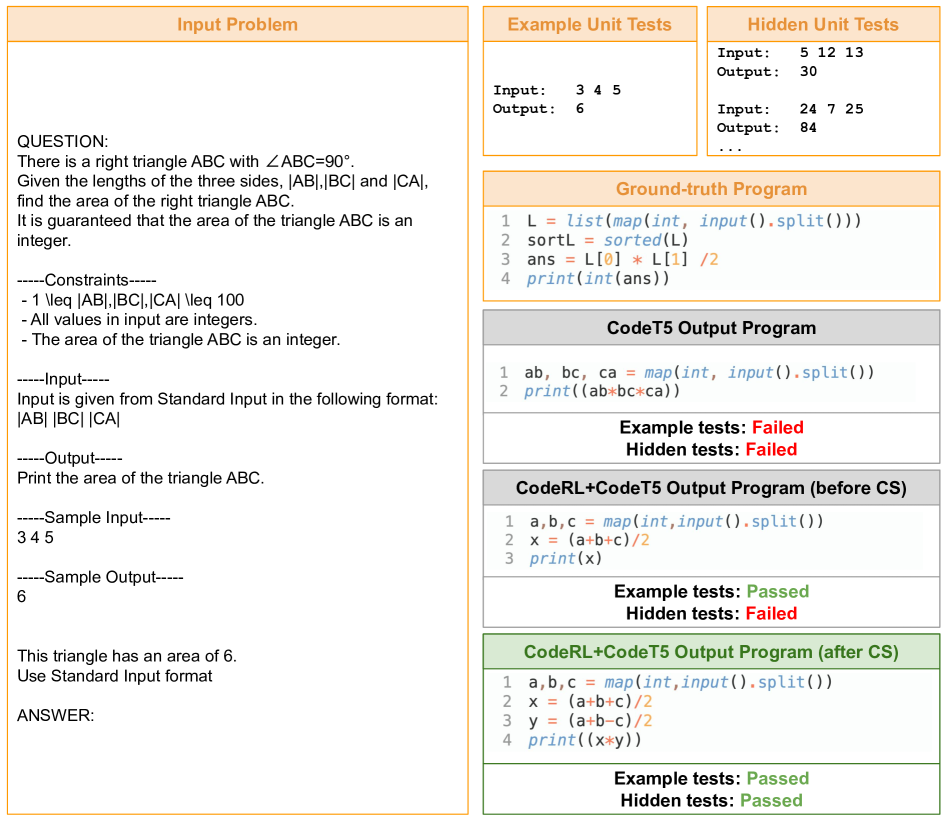Viewport: 949px width, 821px height.
Task: Click the green 'Passed' hidden tests result after CS
Action: click(770, 800)
